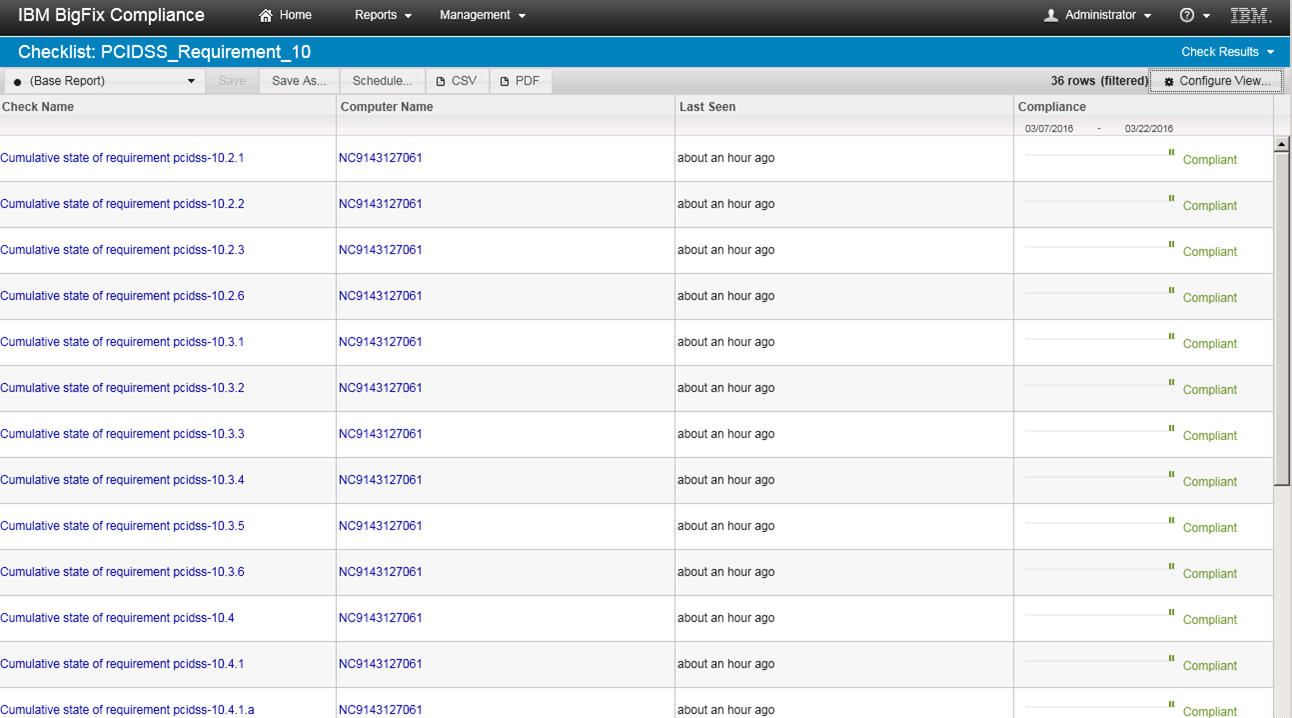Click the vertical scrollbar thumb
The height and width of the screenshot is (718, 1292).
[x=1282, y=320]
